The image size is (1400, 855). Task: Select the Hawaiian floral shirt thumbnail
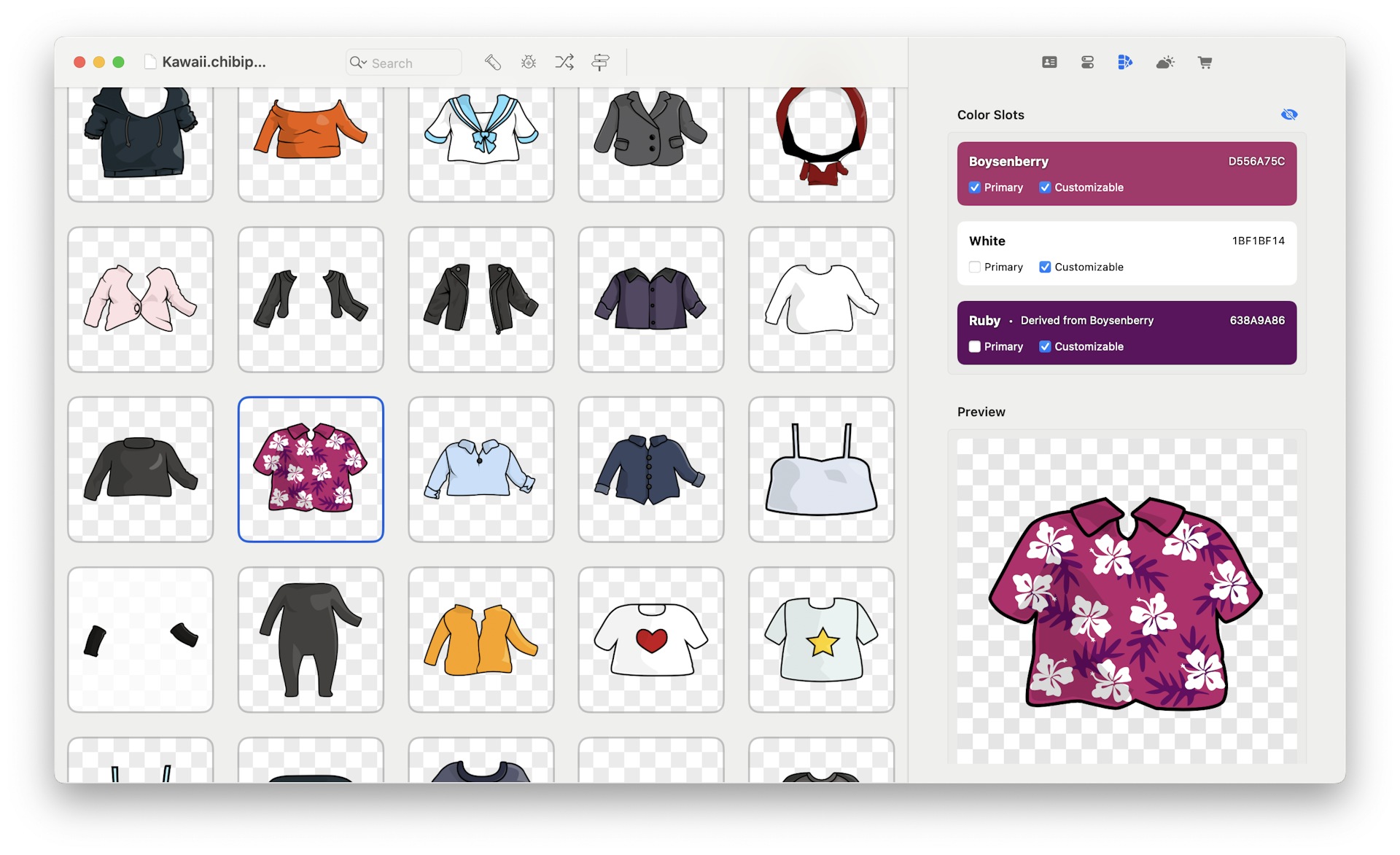[310, 469]
